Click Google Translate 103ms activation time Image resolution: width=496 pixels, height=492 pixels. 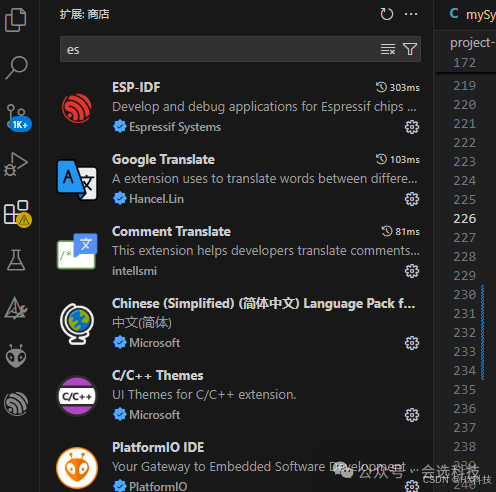click(x=398, y=159)
